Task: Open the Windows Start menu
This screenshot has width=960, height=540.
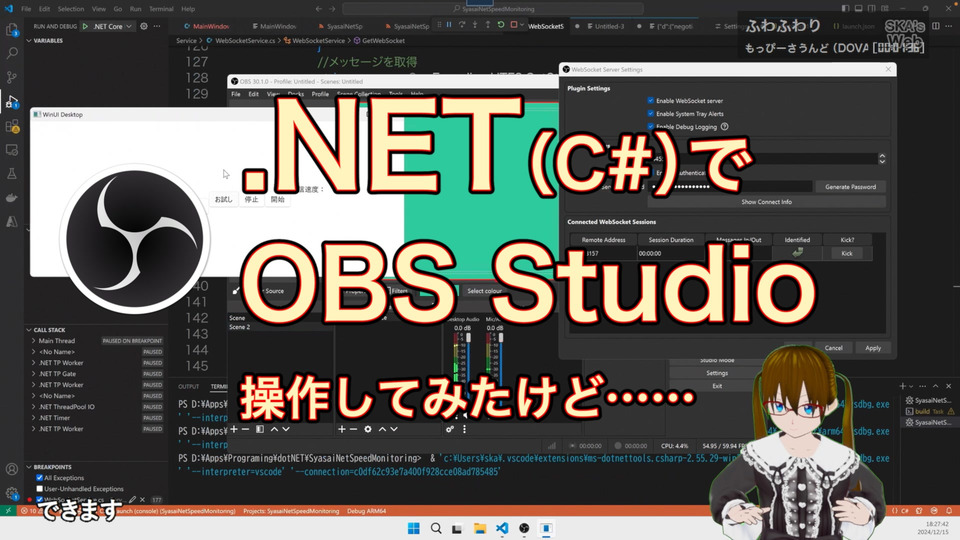Action: coord(414,528)
